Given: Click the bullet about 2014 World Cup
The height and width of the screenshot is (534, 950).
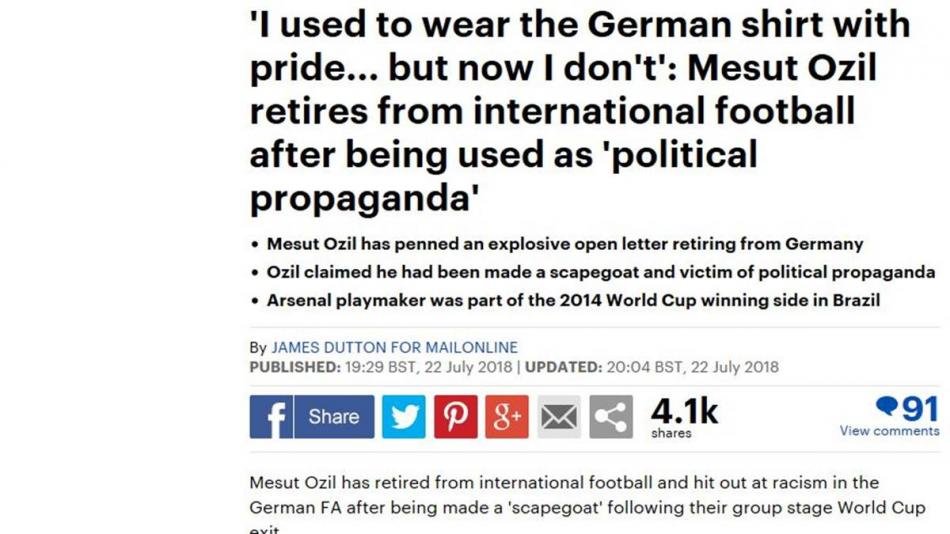Looking at the screenshot, I should [x=573, y=300].
